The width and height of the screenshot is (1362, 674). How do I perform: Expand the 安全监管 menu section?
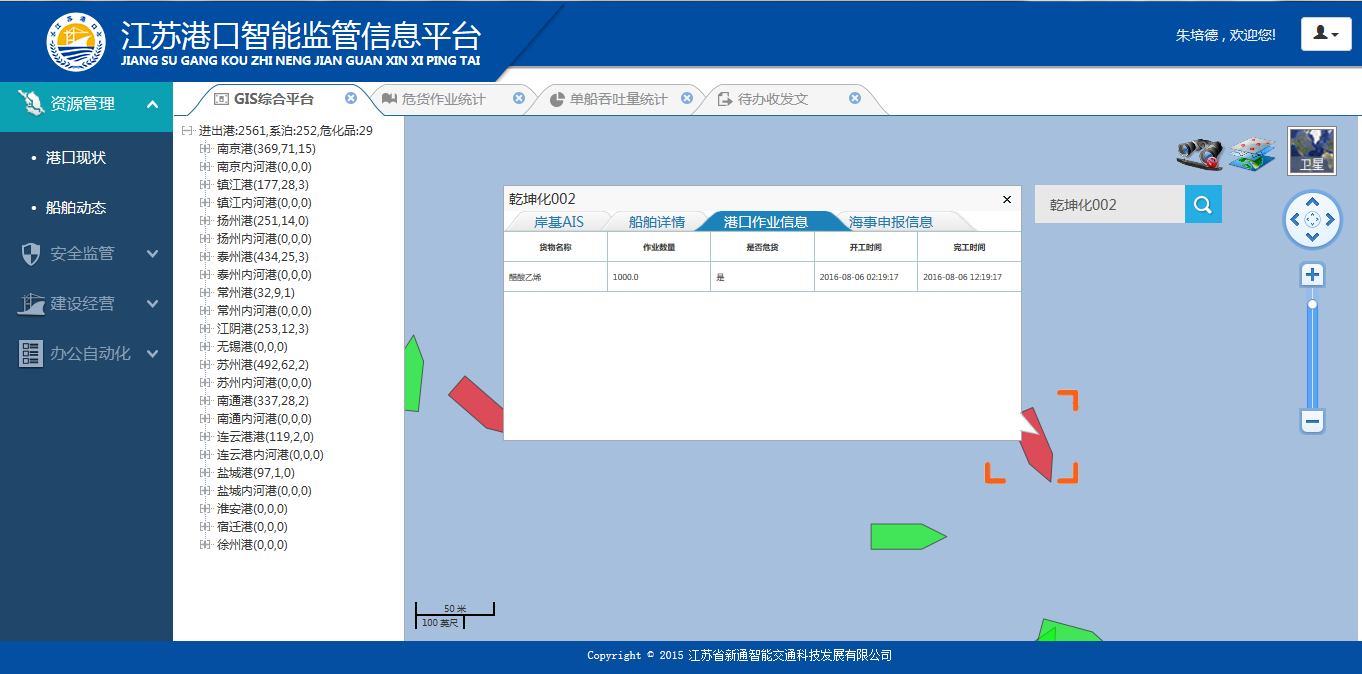click(152, 254)
